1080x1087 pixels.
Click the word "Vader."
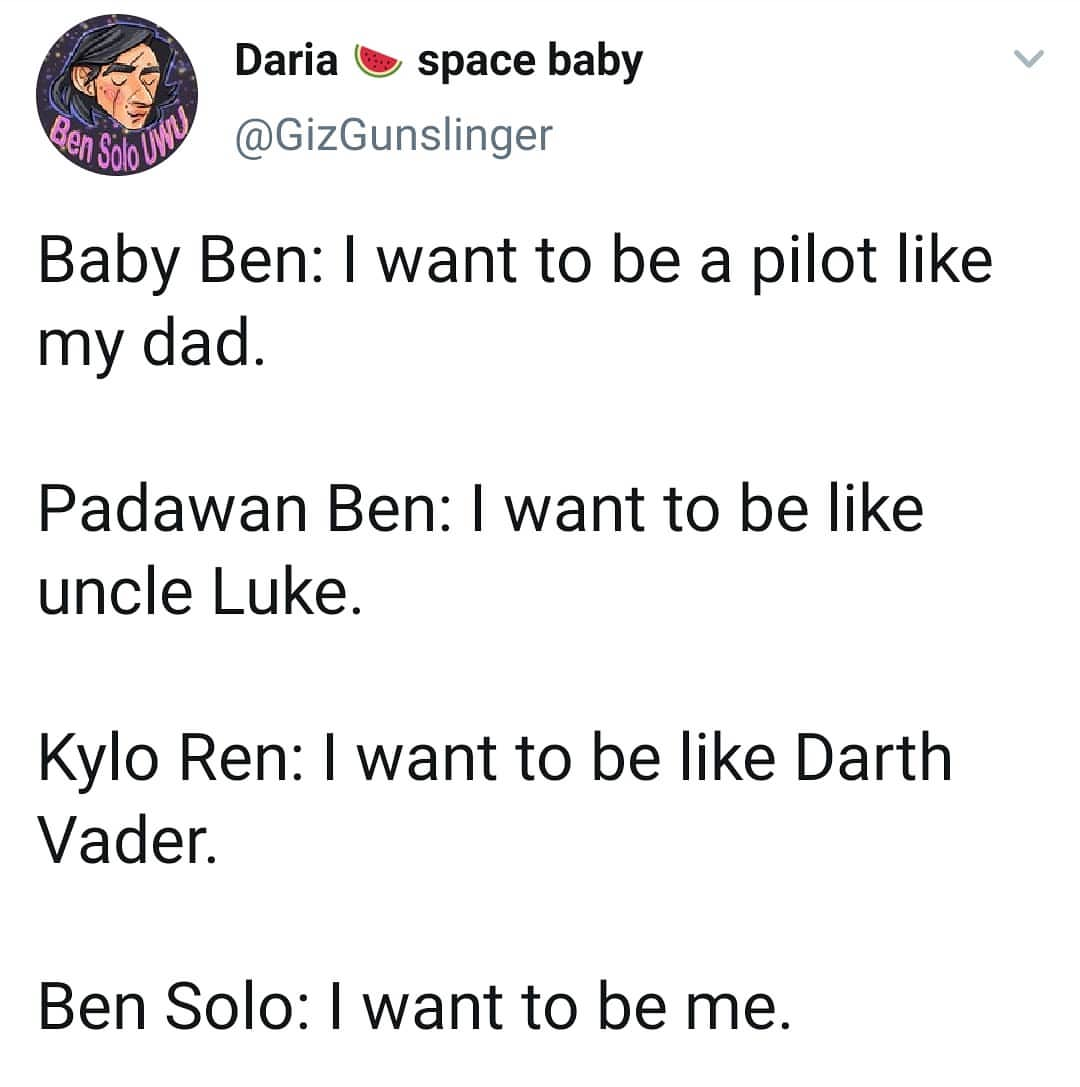tap(128, 842)
